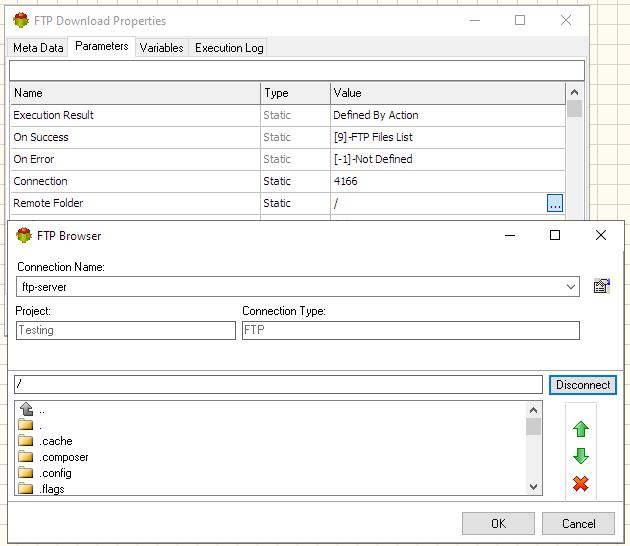Viewport: 630px width, 546px height.
Task: Click the On Success row name
Action: tap(41, 137)
